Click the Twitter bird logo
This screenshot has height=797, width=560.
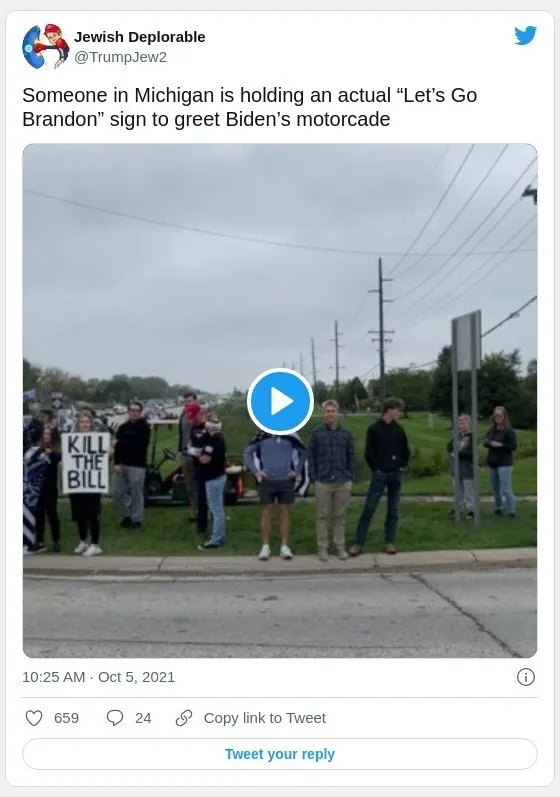tap(525, 36)
